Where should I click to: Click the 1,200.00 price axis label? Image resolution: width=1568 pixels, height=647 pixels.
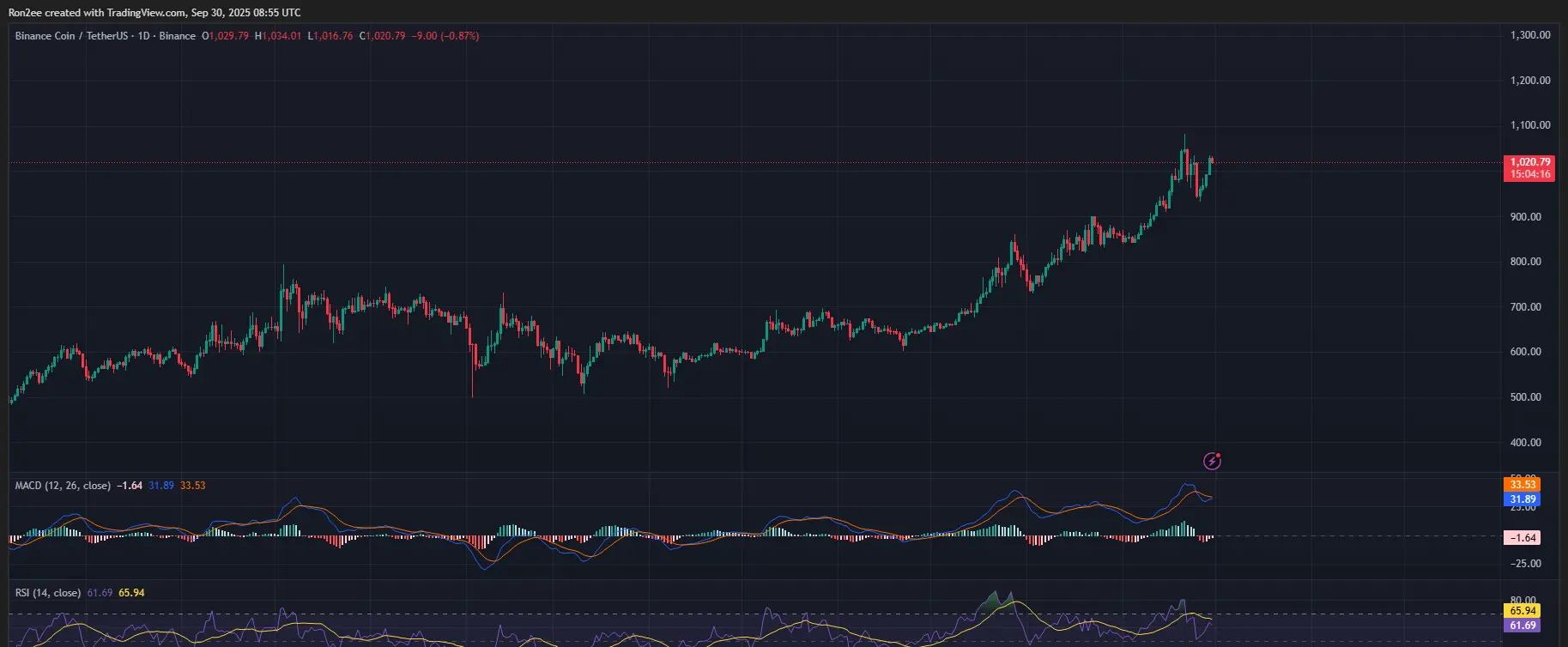1530,81
